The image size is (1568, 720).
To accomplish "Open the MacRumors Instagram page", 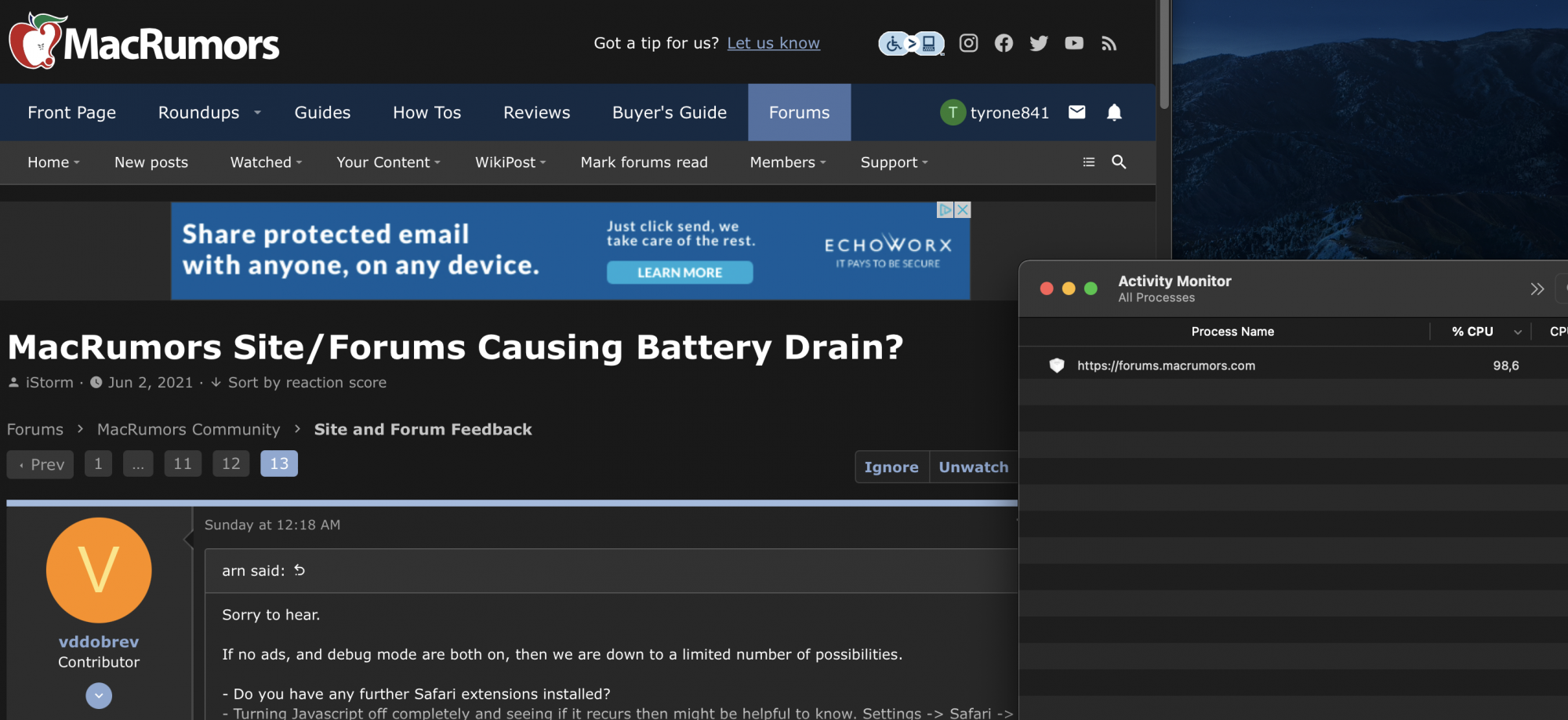I will (x=969, y=43).
